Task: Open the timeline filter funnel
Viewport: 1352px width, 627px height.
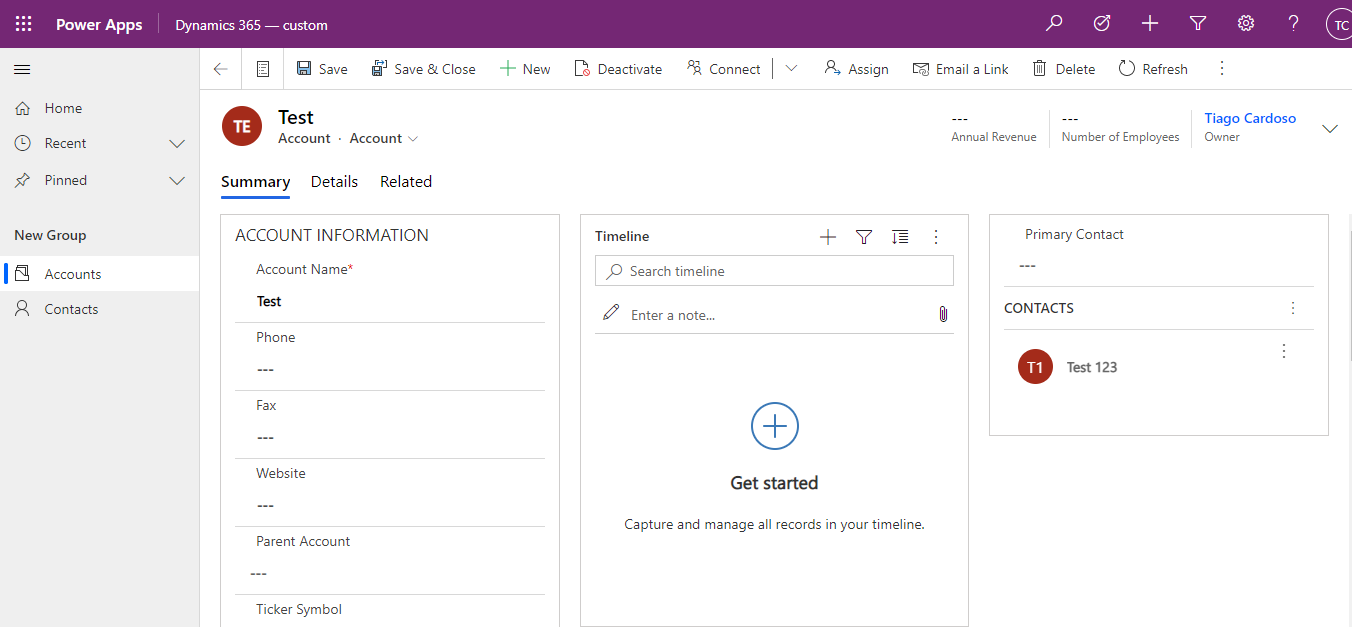Action: click(864, 237)
